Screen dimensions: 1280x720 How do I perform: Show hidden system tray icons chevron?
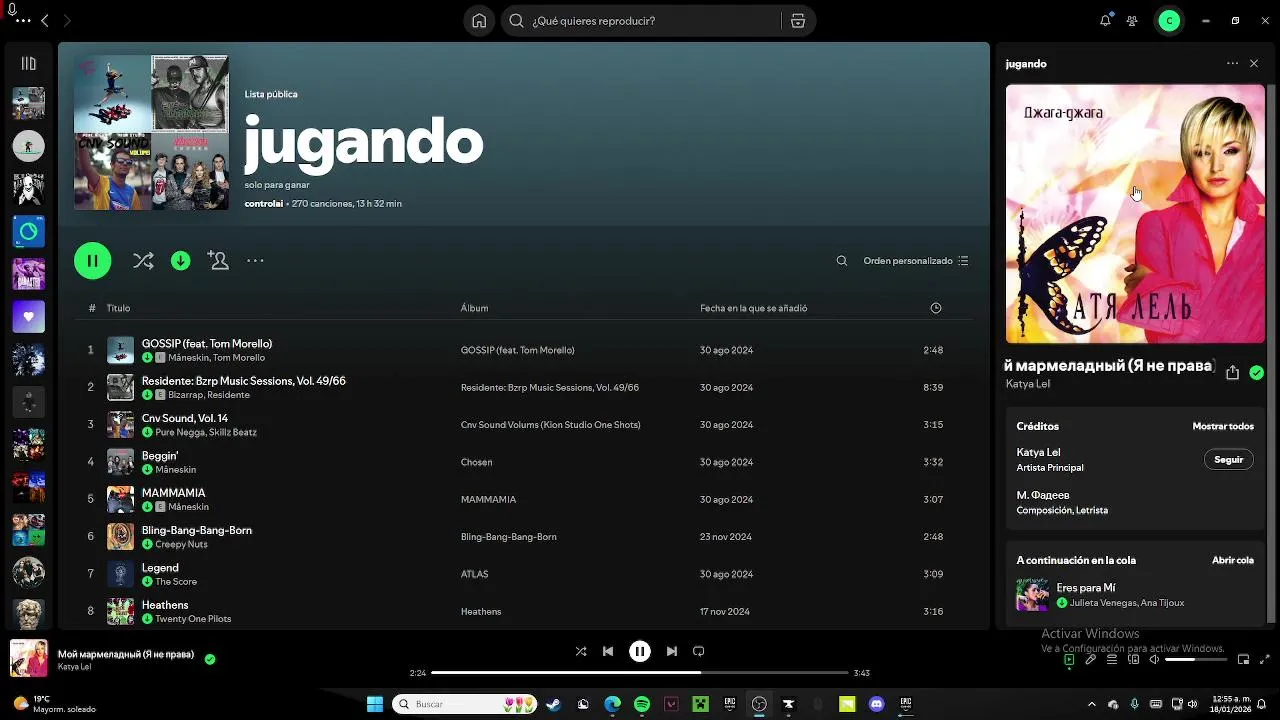(x=1091, y=704)
